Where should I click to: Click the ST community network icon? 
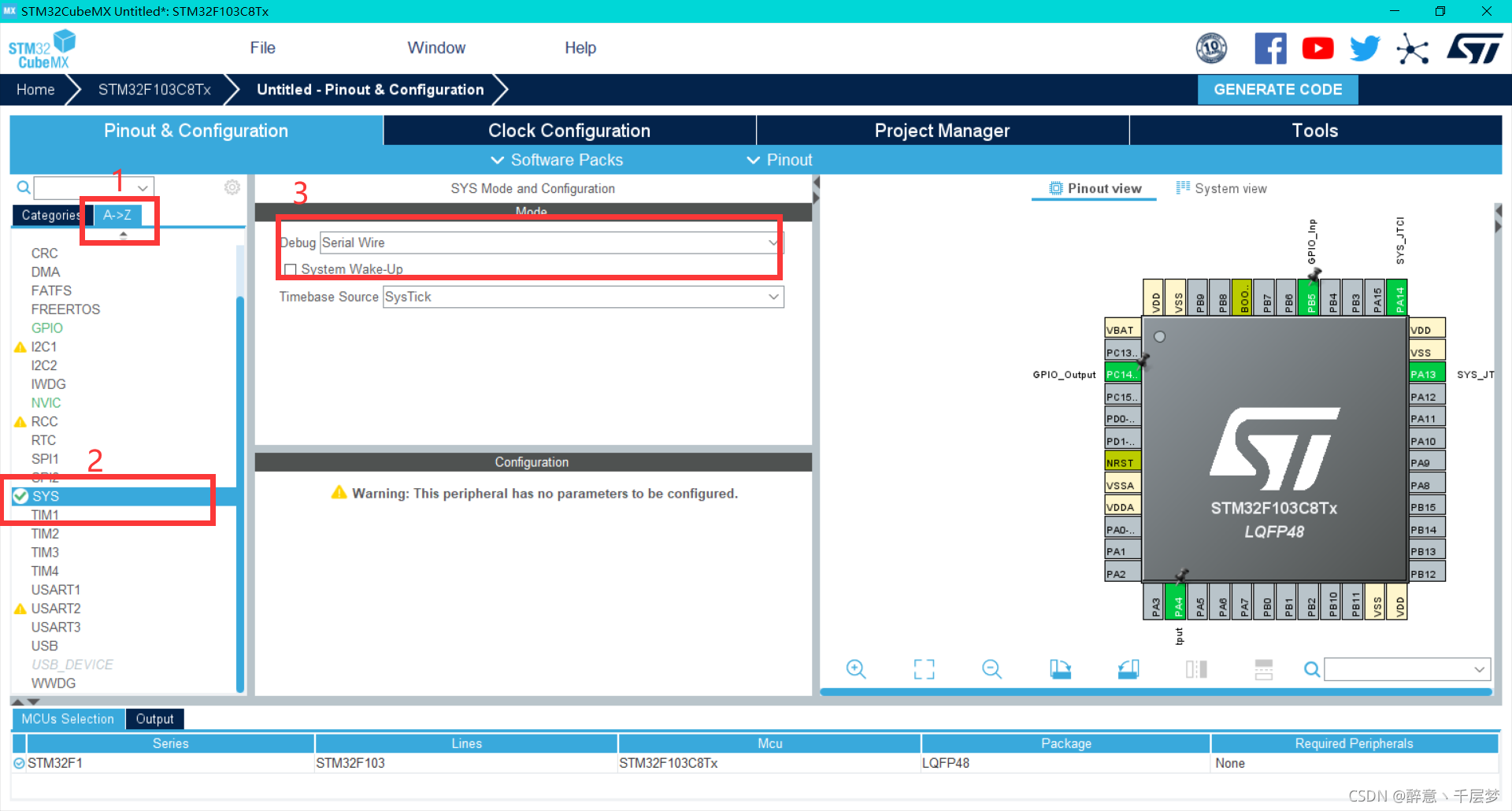pyautogui.click(x=1412, y=49)
